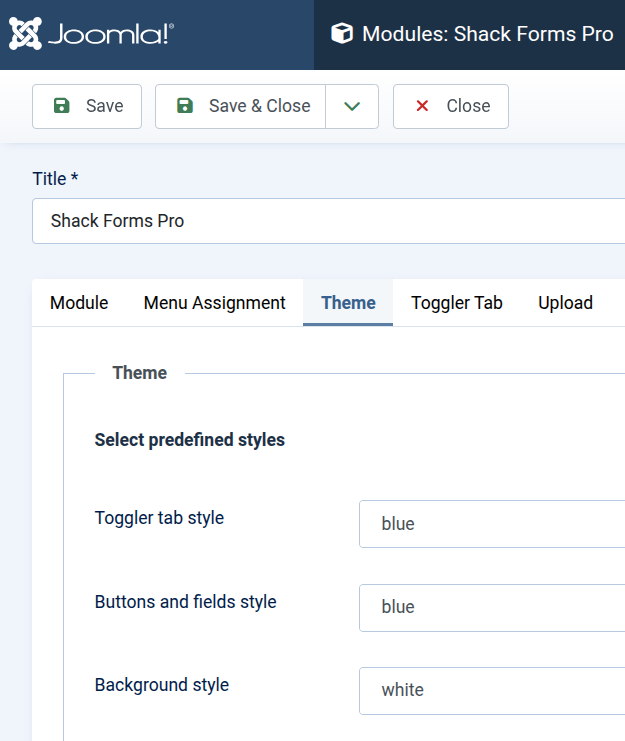Screen dimensions: 625x741
Task: Open the Toggler tab style dropdown
Action: point(492,524)
